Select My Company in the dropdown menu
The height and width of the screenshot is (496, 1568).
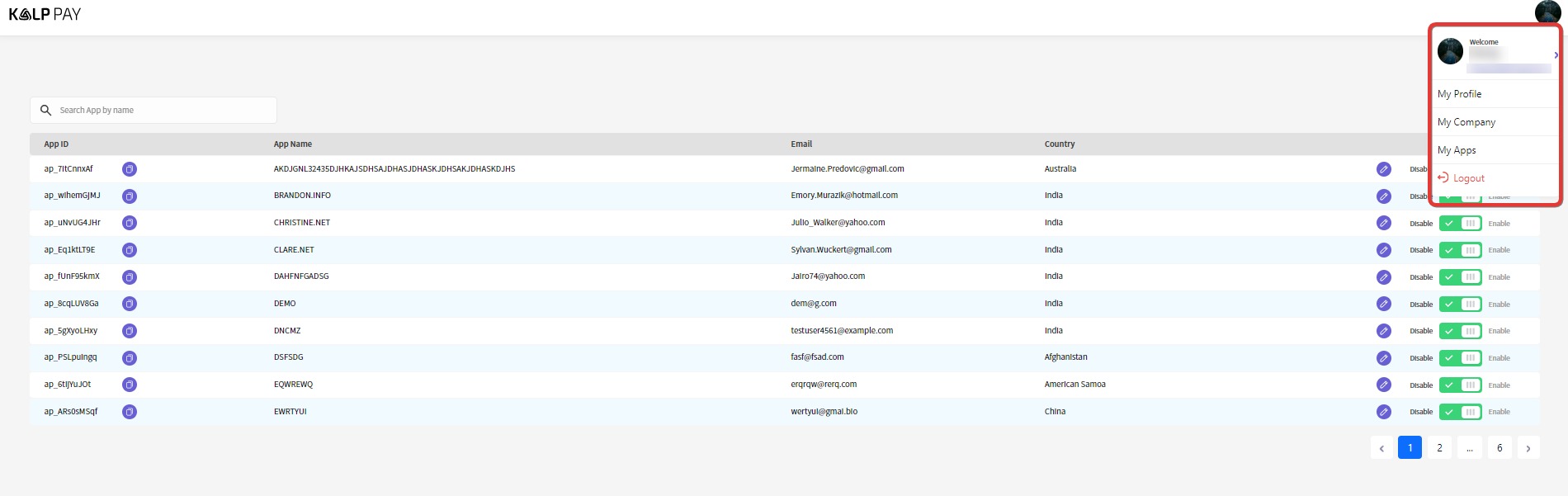pos(1466,122)
